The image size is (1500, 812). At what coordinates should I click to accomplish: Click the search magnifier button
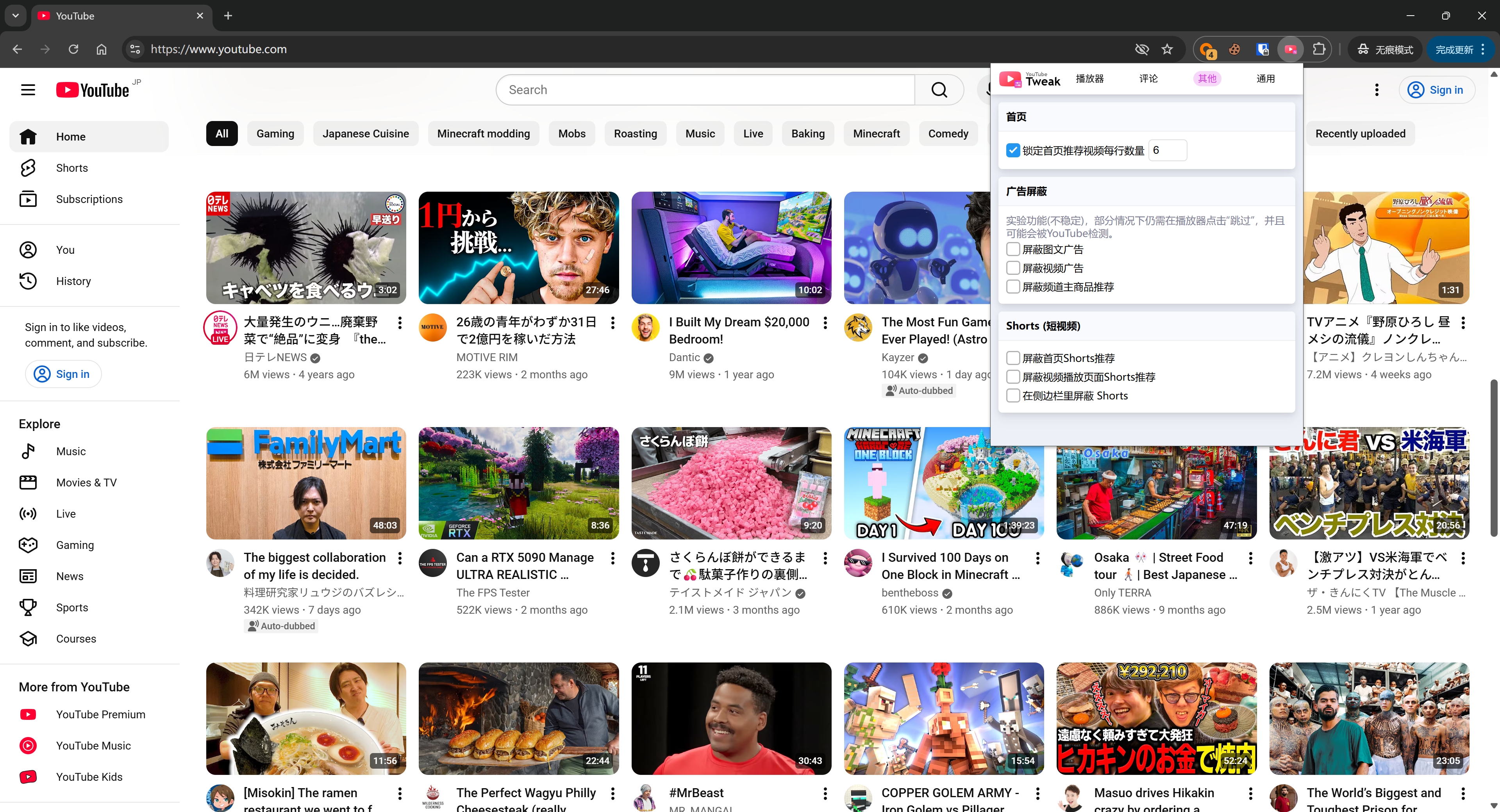939,90
